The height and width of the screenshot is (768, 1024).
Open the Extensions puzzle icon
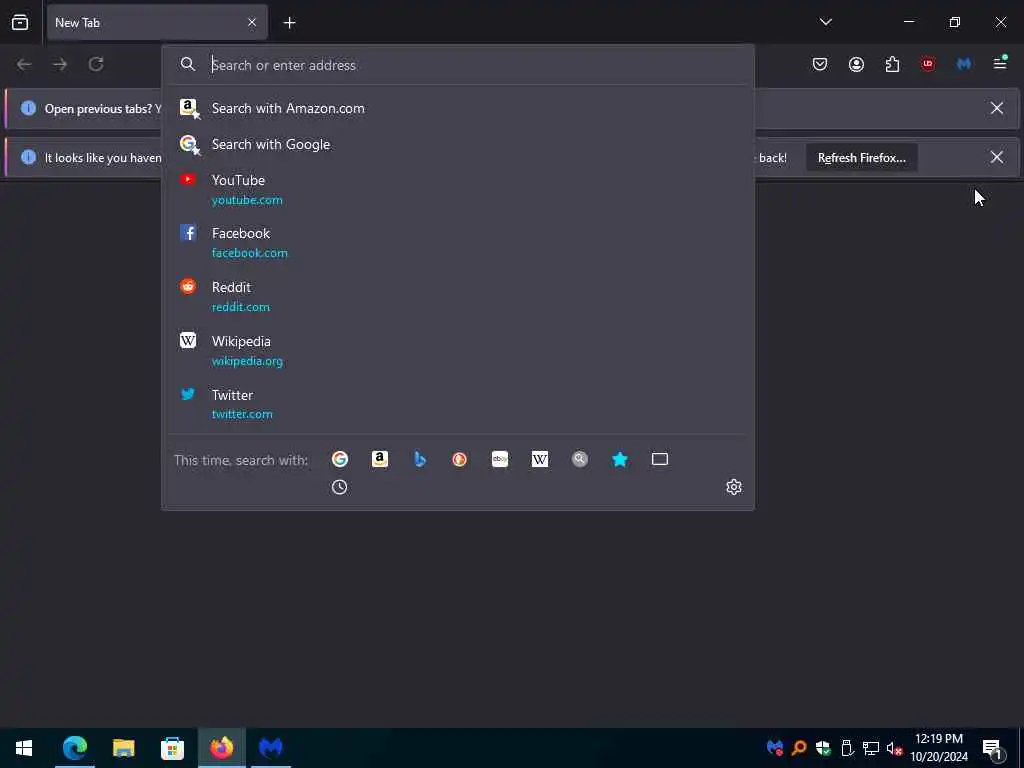click(892, 64)
